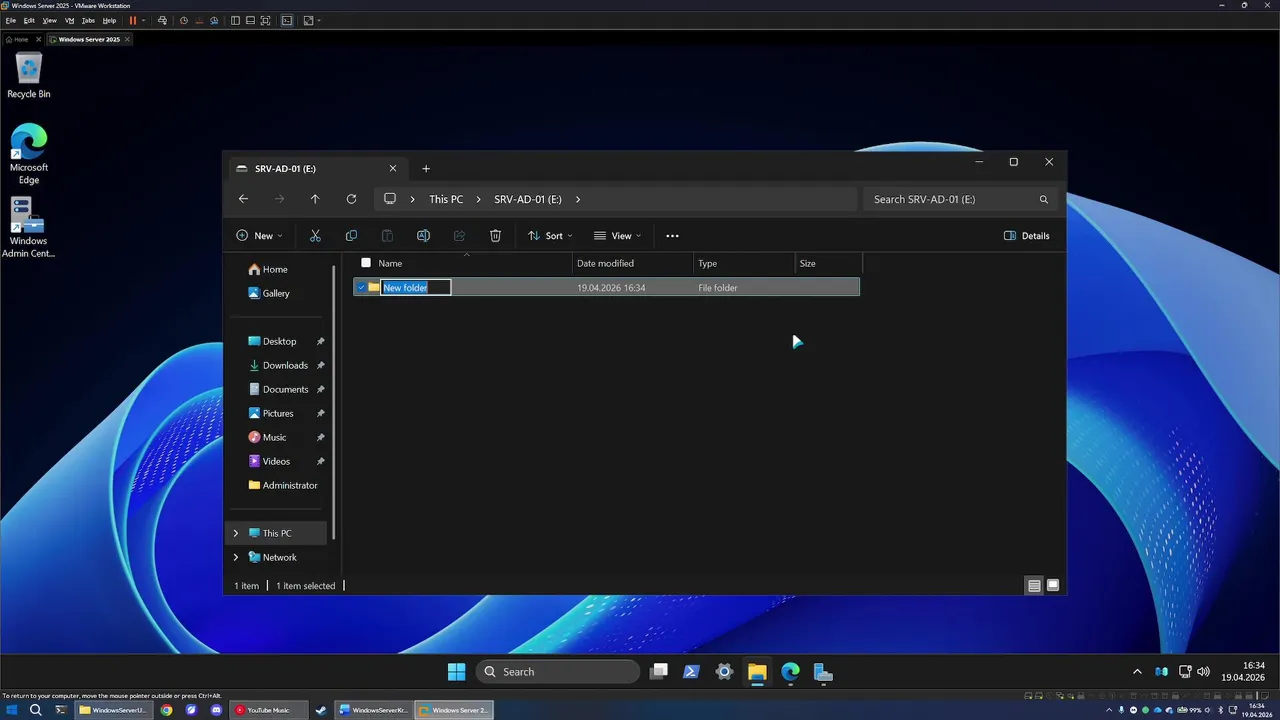Expand the This PC tree node
The height and width of the screenshot is (720, 1280).
pyautogui.click(x=236, y=534)
